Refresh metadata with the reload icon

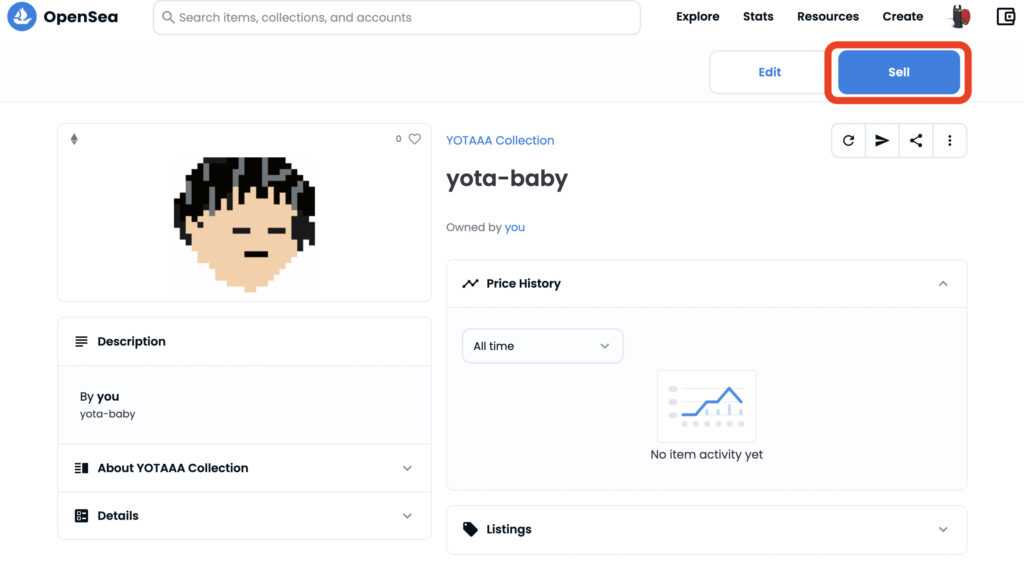click(849, 141)
